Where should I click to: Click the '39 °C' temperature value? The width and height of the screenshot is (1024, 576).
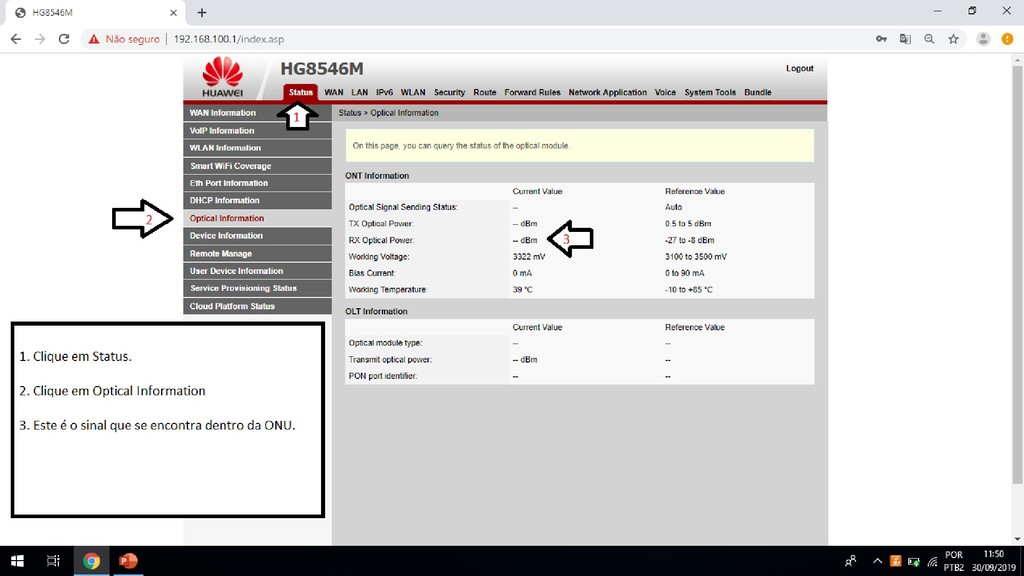click(x=522, y=290)
